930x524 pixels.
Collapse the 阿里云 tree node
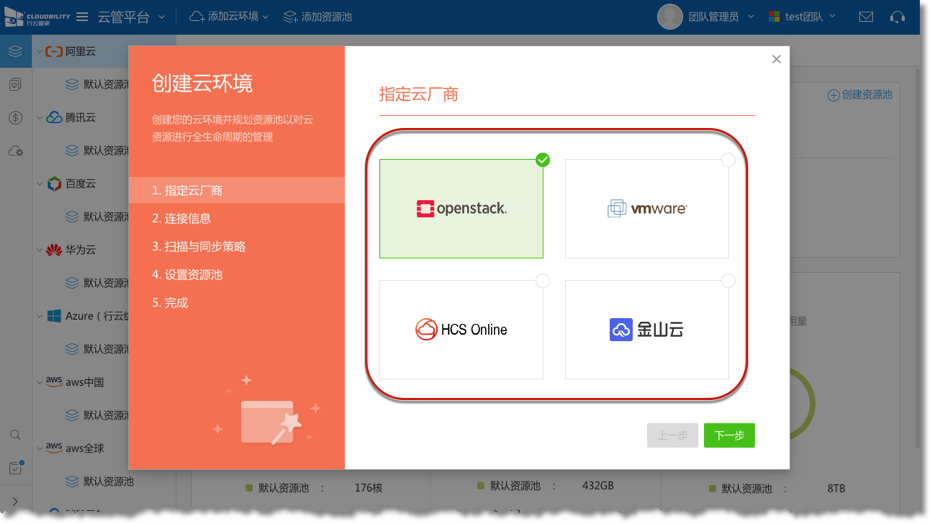coord(39,52)
